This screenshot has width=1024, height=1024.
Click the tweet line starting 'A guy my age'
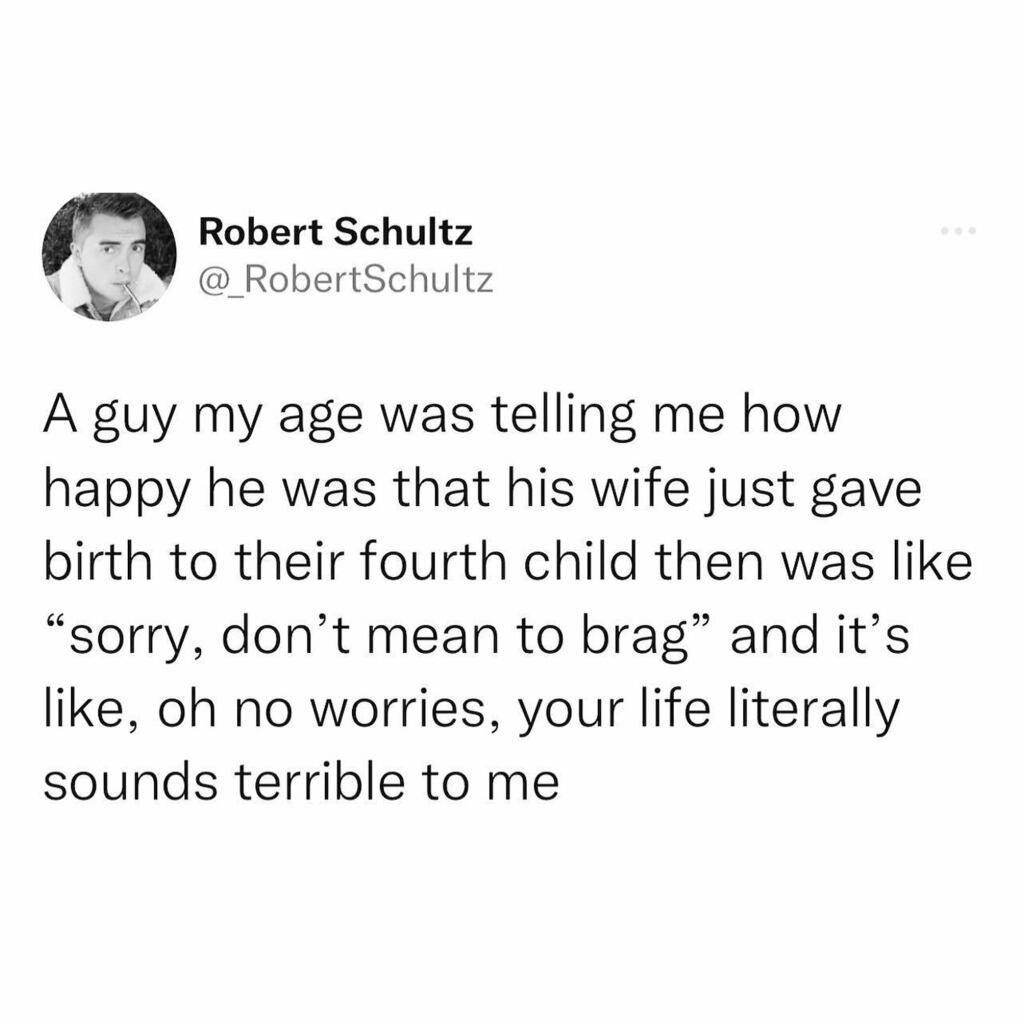(443, 418)
